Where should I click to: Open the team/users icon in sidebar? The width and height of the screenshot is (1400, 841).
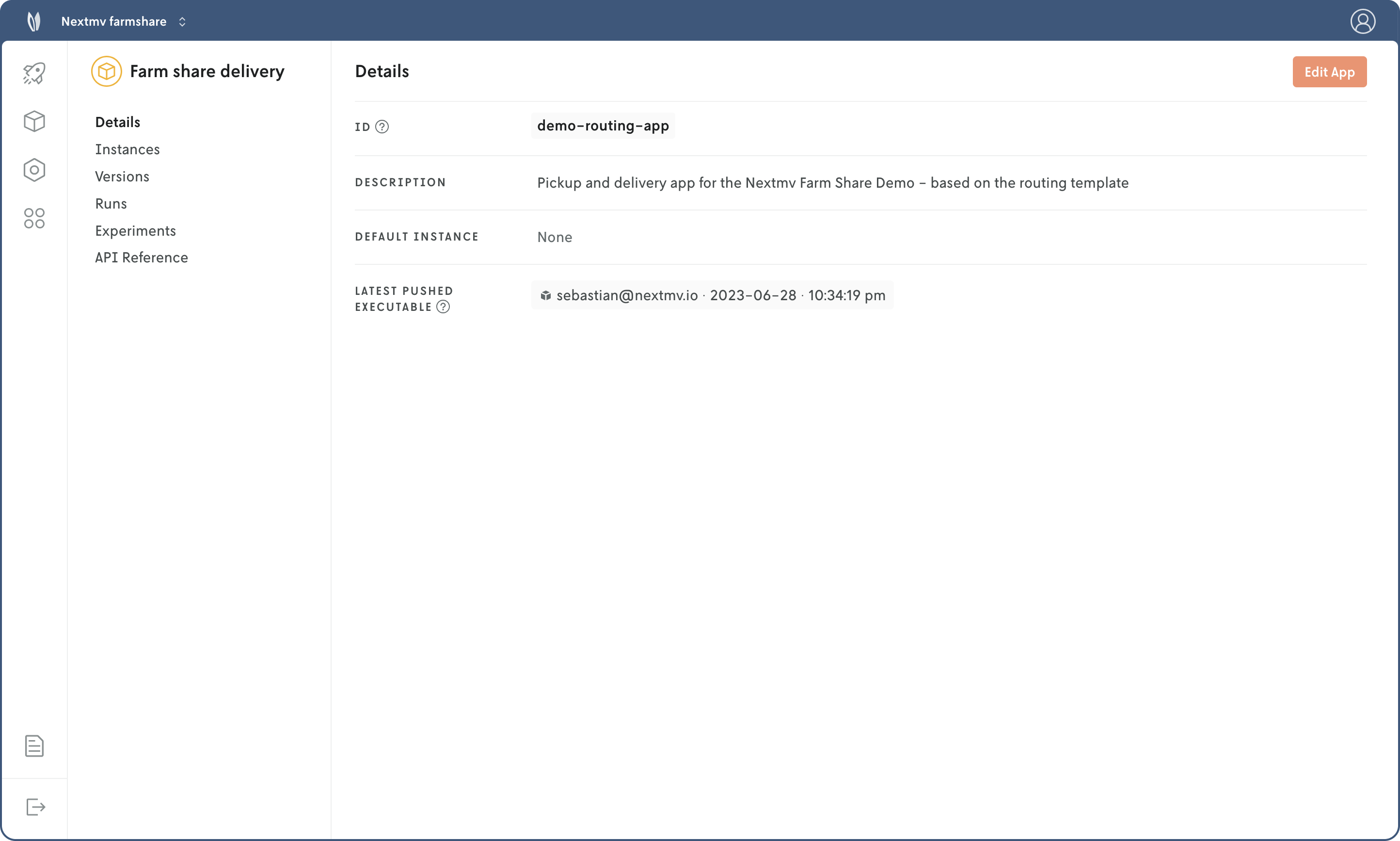click(33, 218)
